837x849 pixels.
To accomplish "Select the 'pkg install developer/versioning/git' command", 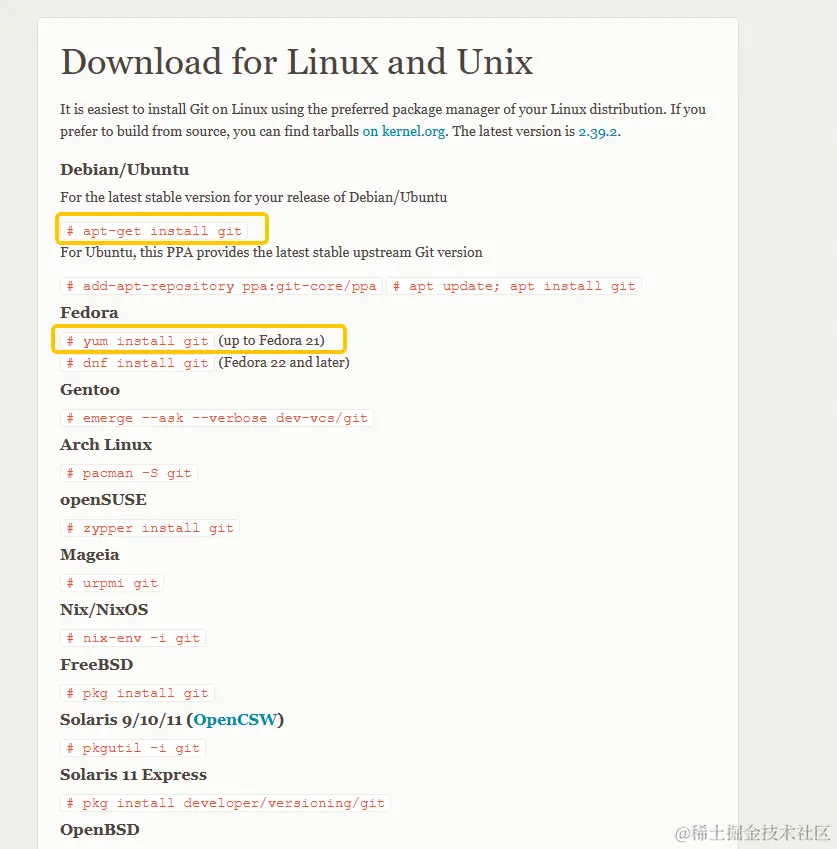I will [x=225, y=803].
